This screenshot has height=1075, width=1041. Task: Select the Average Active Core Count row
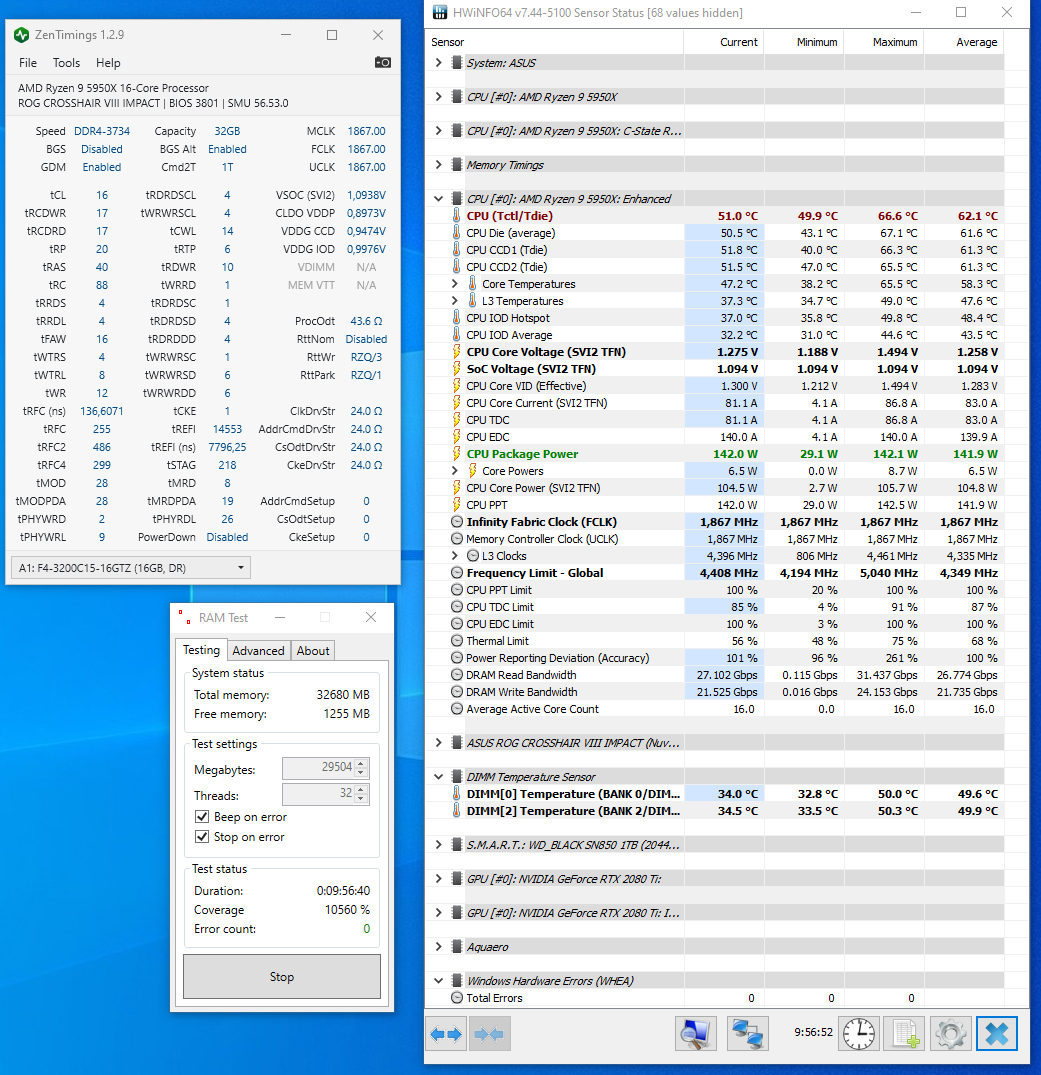[715, 709]
